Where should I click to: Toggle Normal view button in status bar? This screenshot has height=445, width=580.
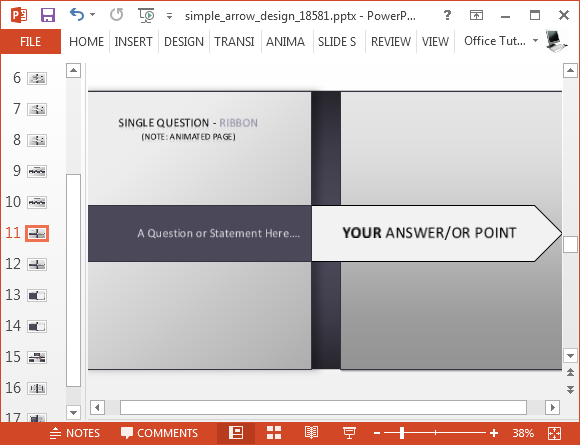click(236, 432)
